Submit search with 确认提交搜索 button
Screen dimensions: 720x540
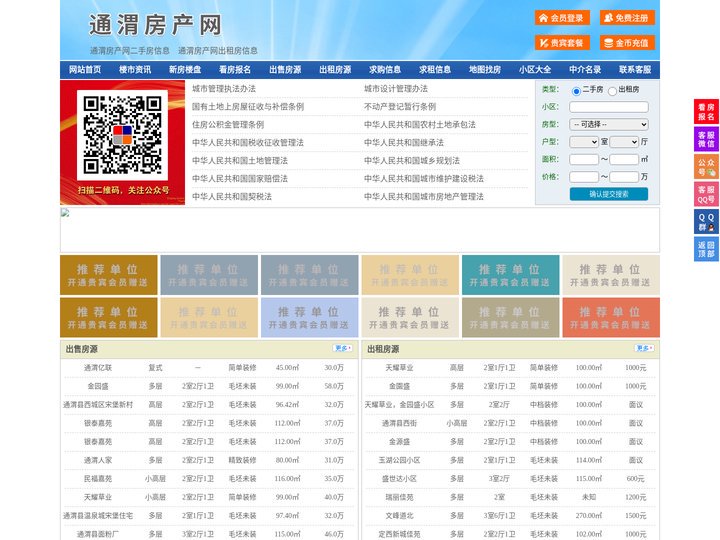(609, 194)
